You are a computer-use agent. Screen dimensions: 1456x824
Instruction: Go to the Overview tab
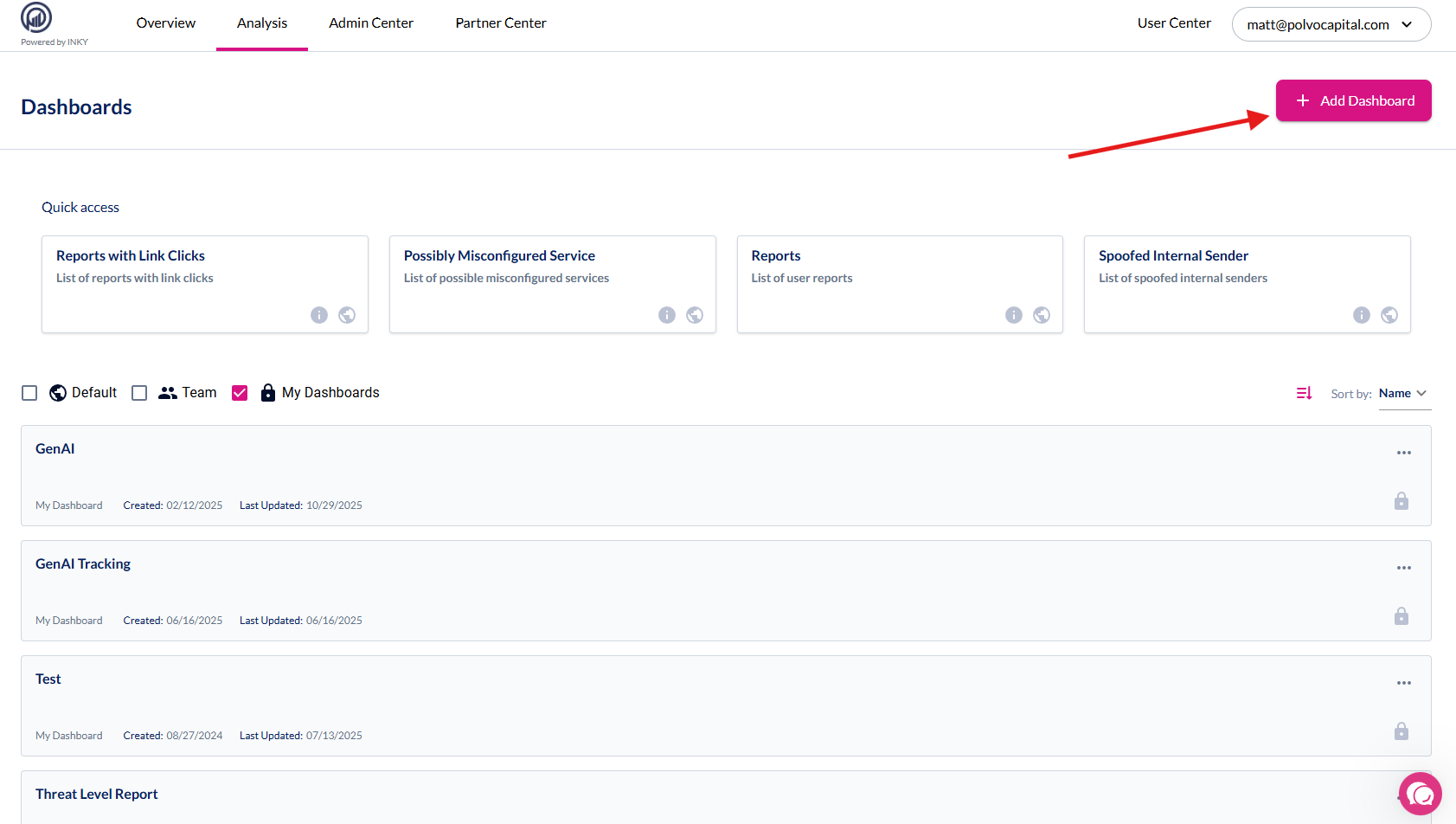[166, 23]
